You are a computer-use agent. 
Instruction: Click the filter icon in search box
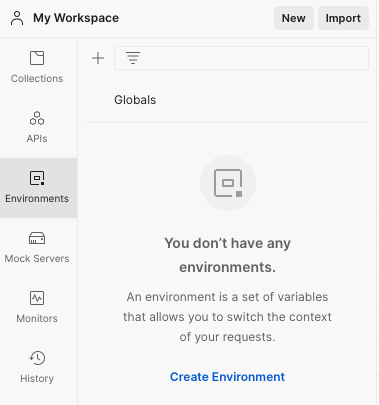133,58
